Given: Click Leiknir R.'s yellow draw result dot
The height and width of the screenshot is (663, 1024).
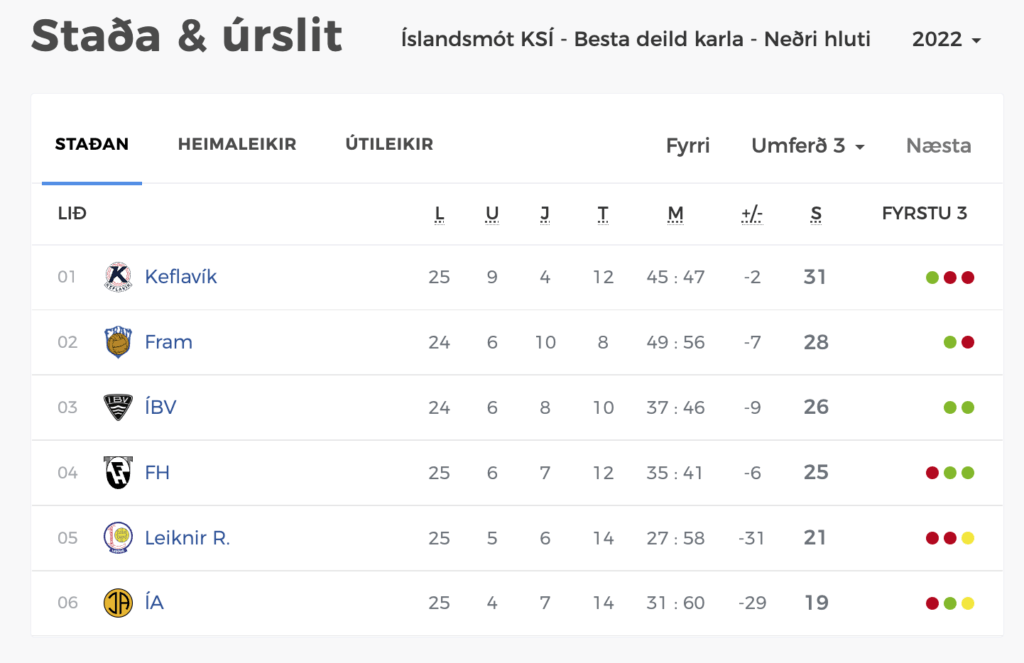Looking at the screenshot, I should (968, 538).
